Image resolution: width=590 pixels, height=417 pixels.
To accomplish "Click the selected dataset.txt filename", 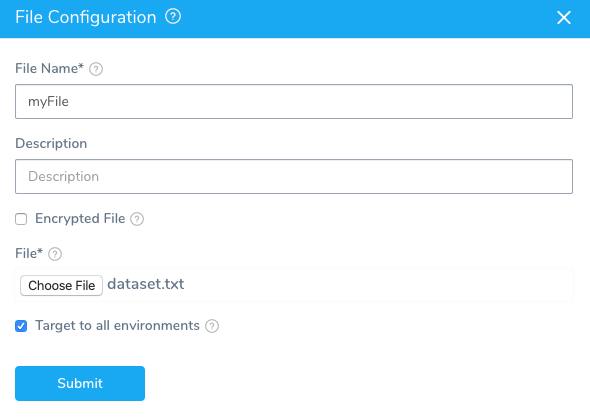I will pyautogui.click(x=146, y=284).
